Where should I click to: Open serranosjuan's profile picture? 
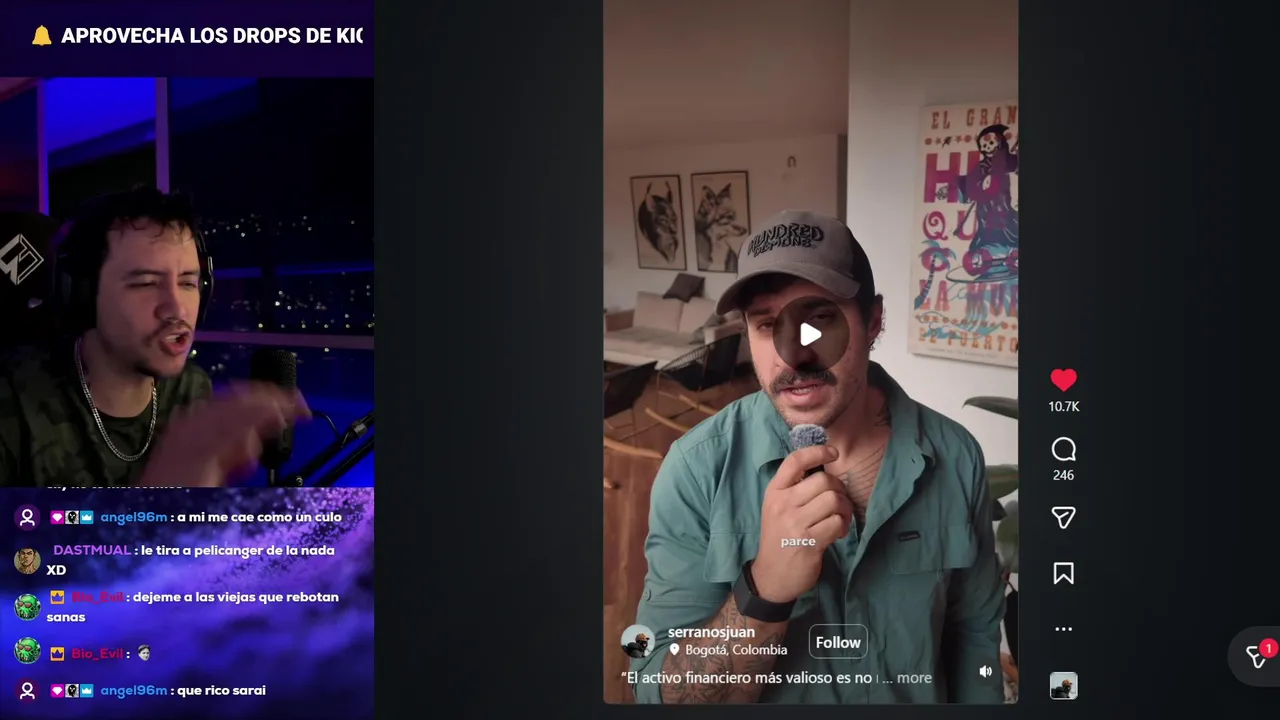point(637,641)
